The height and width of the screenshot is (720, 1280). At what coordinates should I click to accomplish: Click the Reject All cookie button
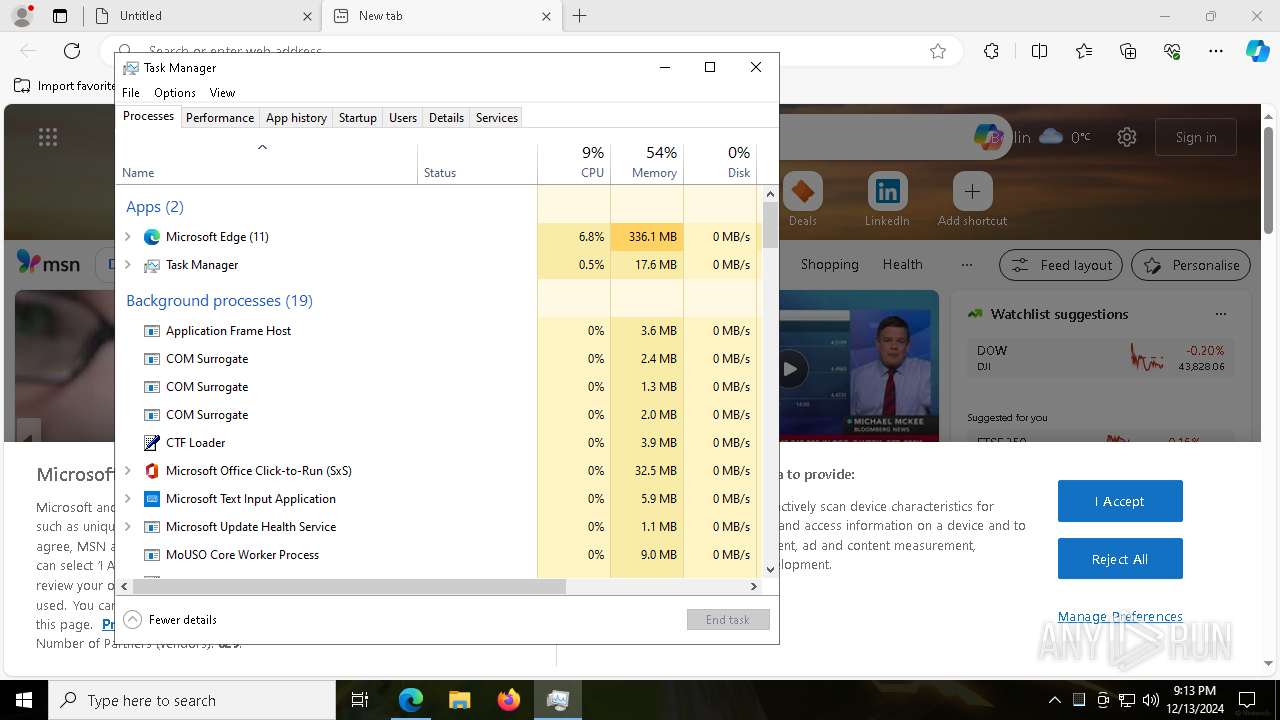tap(1120, 559)
